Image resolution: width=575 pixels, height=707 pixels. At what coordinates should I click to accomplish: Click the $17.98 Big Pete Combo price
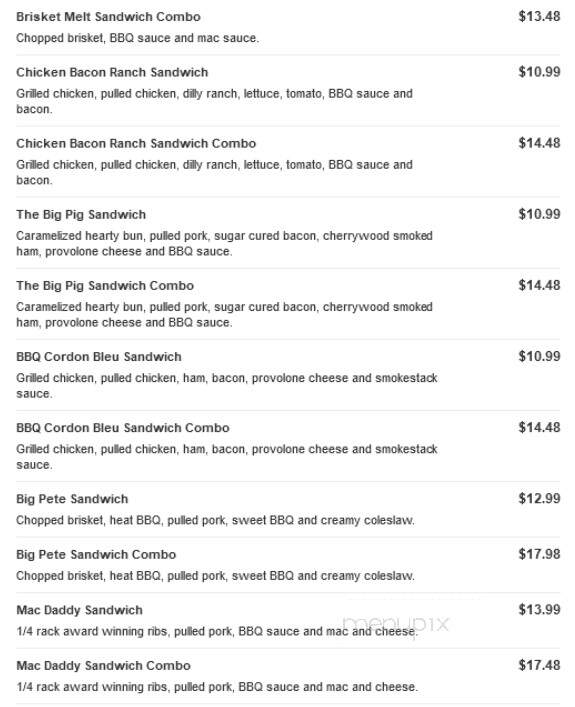[539, 554]
